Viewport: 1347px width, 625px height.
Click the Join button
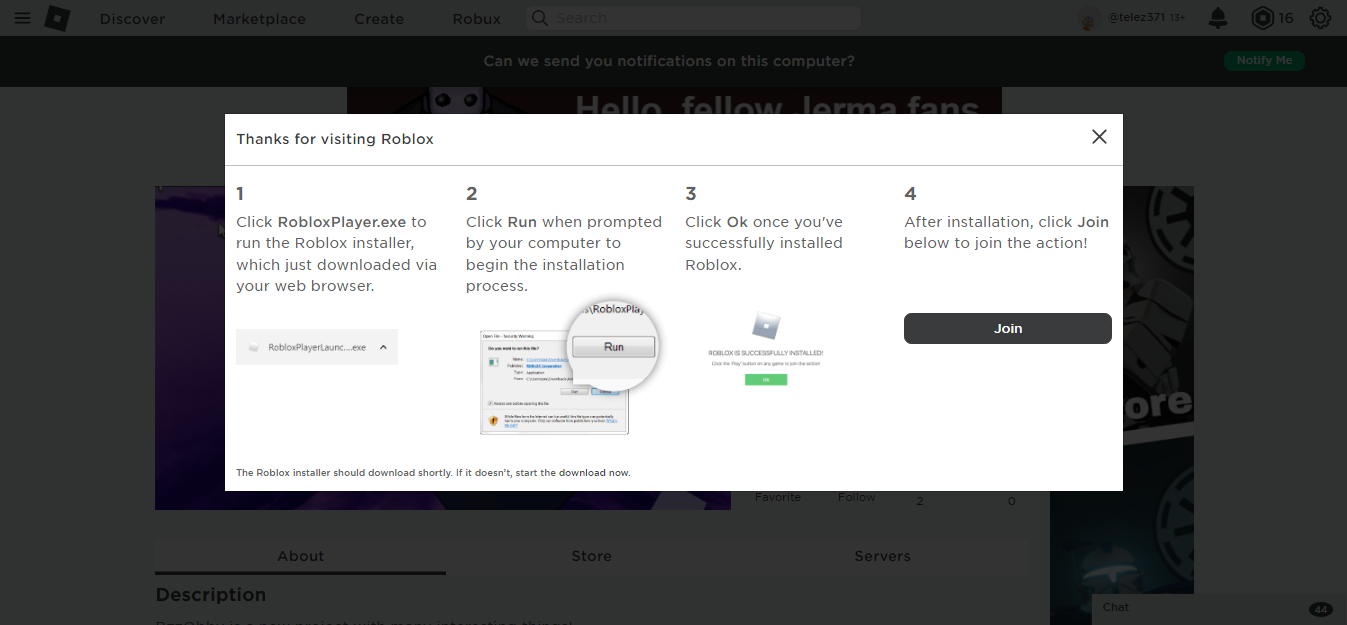tap(1008, 328)
